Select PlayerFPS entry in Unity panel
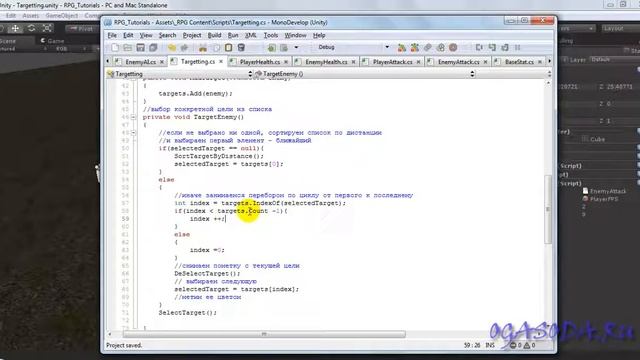The height and width of the screenshot is (360, 640). pos(600,199)
